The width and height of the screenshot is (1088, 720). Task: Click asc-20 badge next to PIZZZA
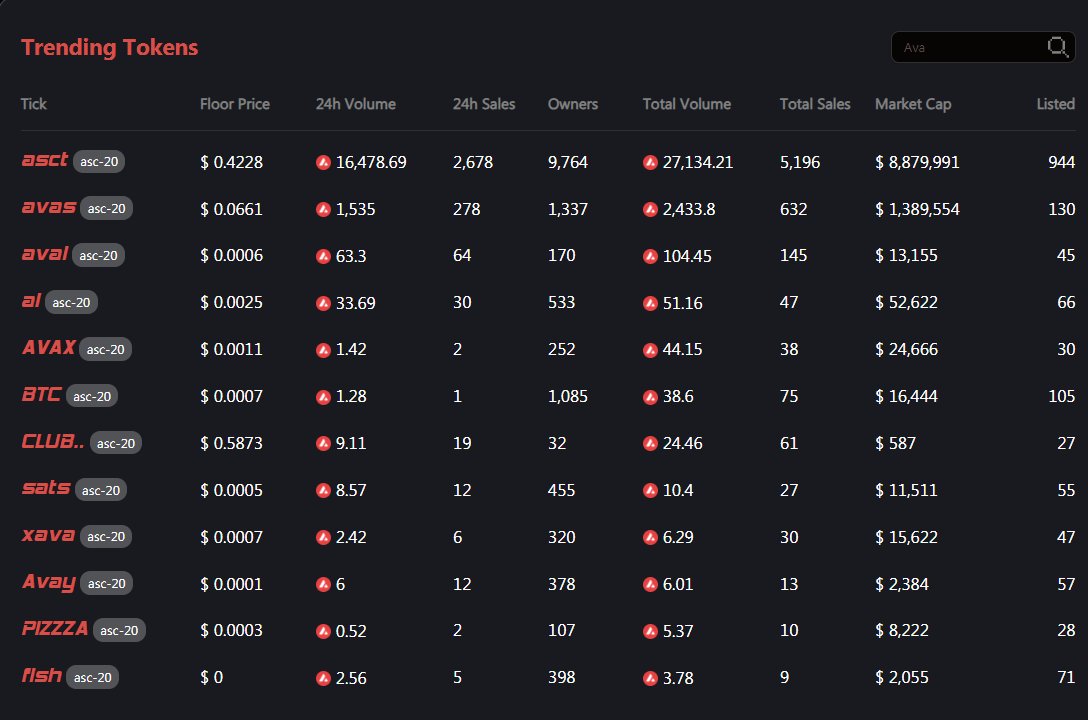coord(119,631)
